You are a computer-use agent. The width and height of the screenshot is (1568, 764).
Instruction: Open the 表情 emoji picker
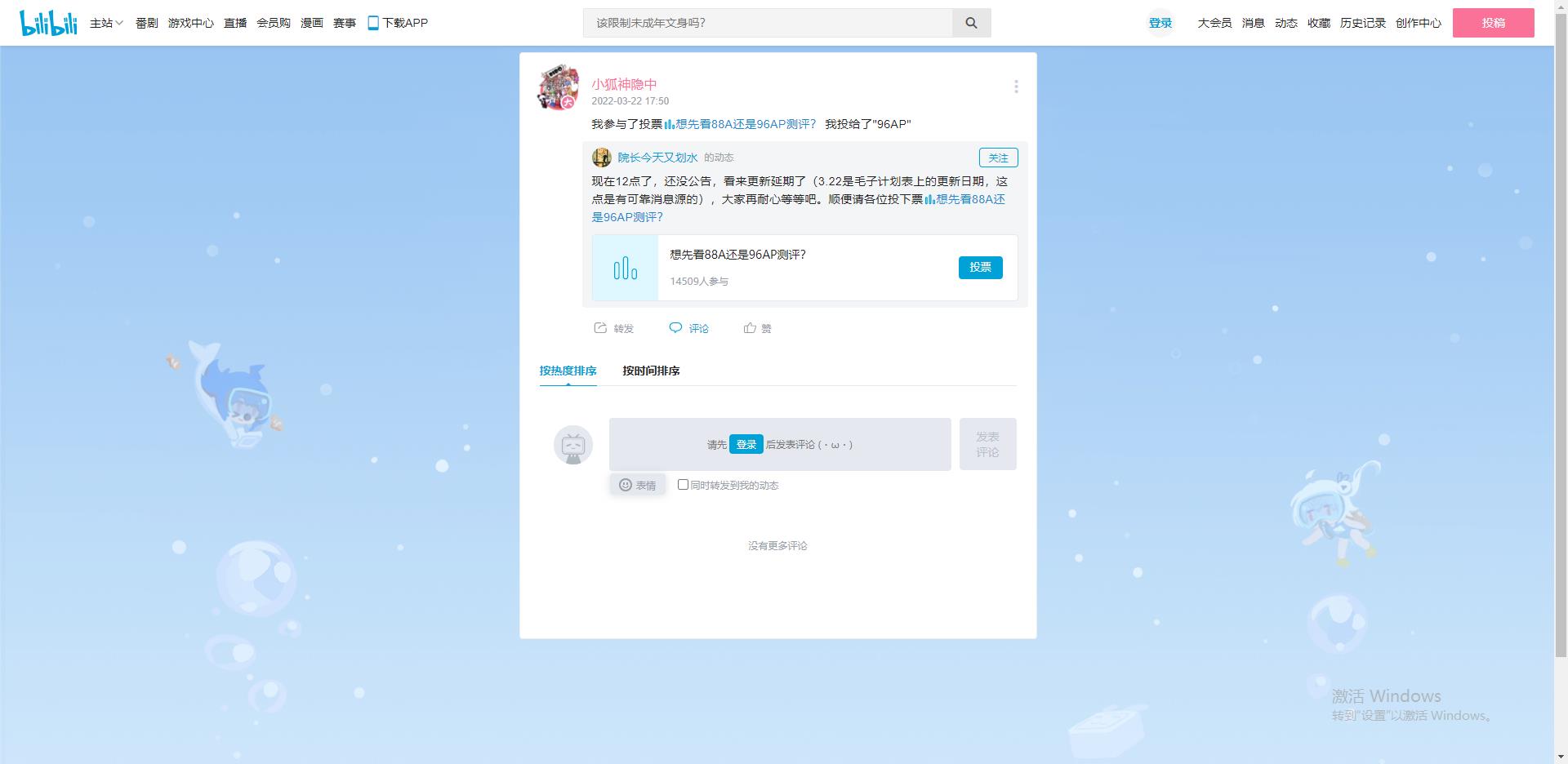pos(637,485)
